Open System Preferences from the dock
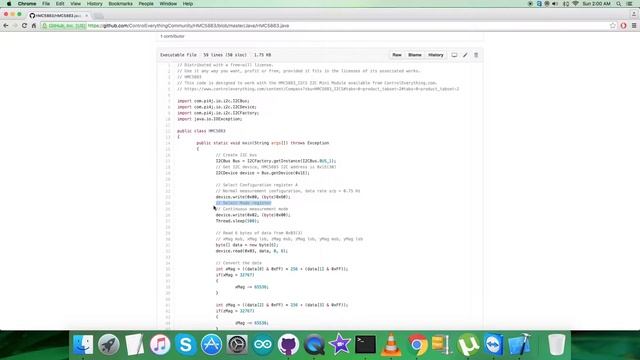Image resolution: width=640 pixels, height=360 pixels. [237, 345]
